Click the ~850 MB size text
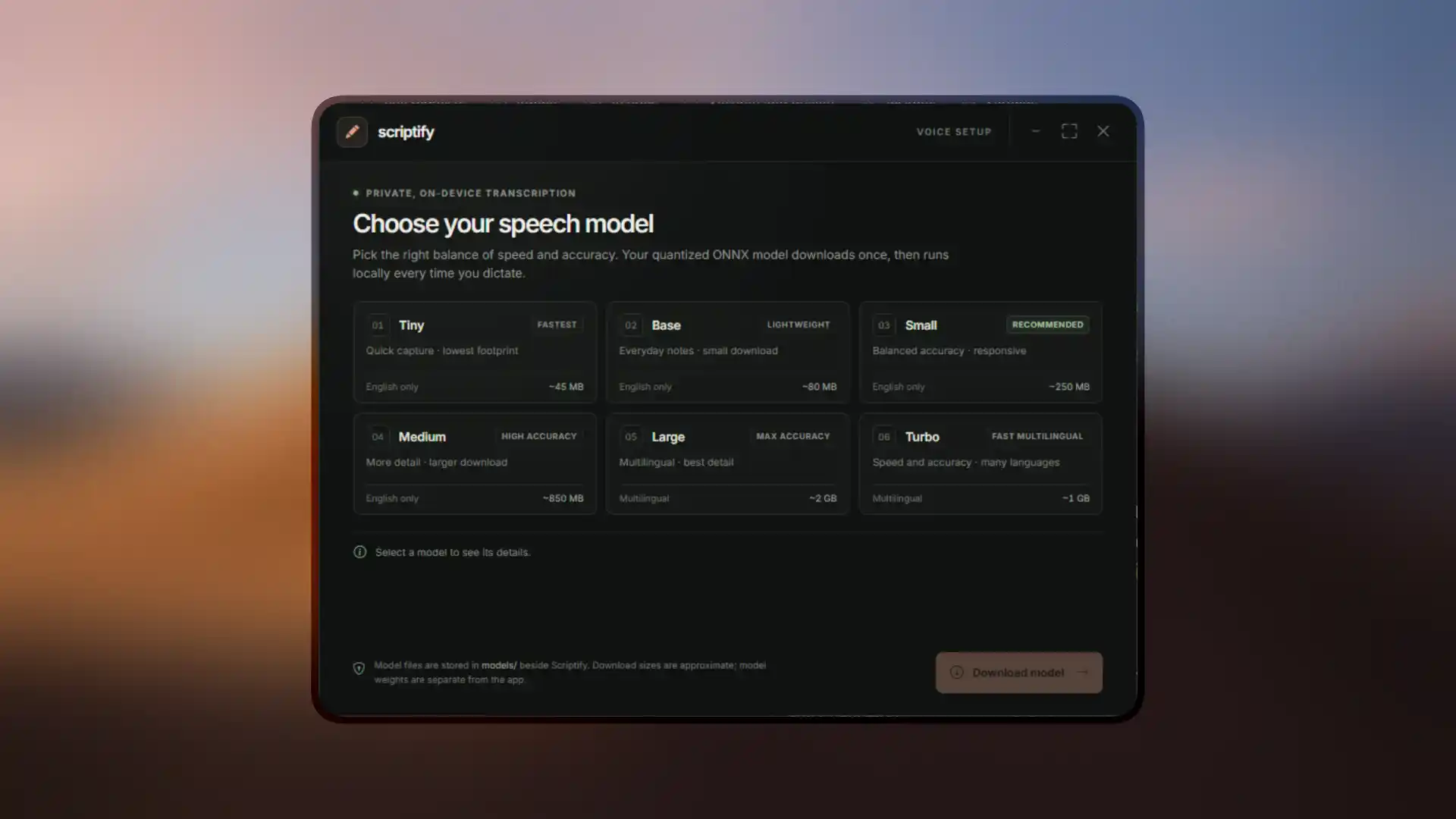The width and height of the screenshot is (1456, 819). click(x=563, y=498)
